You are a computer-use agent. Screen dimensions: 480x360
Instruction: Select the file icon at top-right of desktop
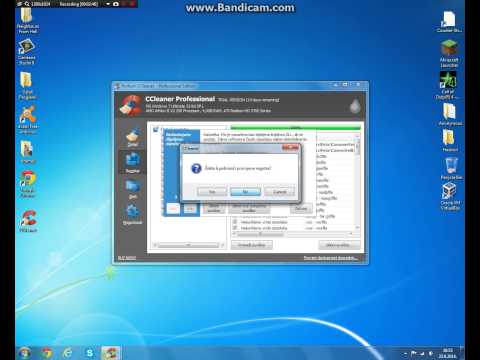click(449, 21)
